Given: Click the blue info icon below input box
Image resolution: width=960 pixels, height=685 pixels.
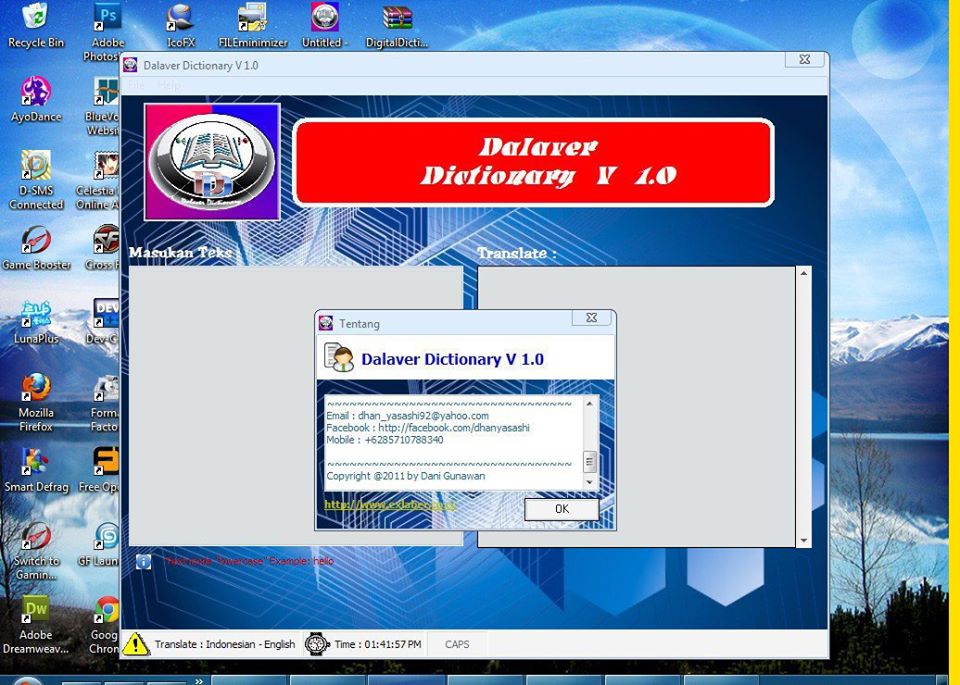Looking at the screenshot, I should (x=143, y=562).
